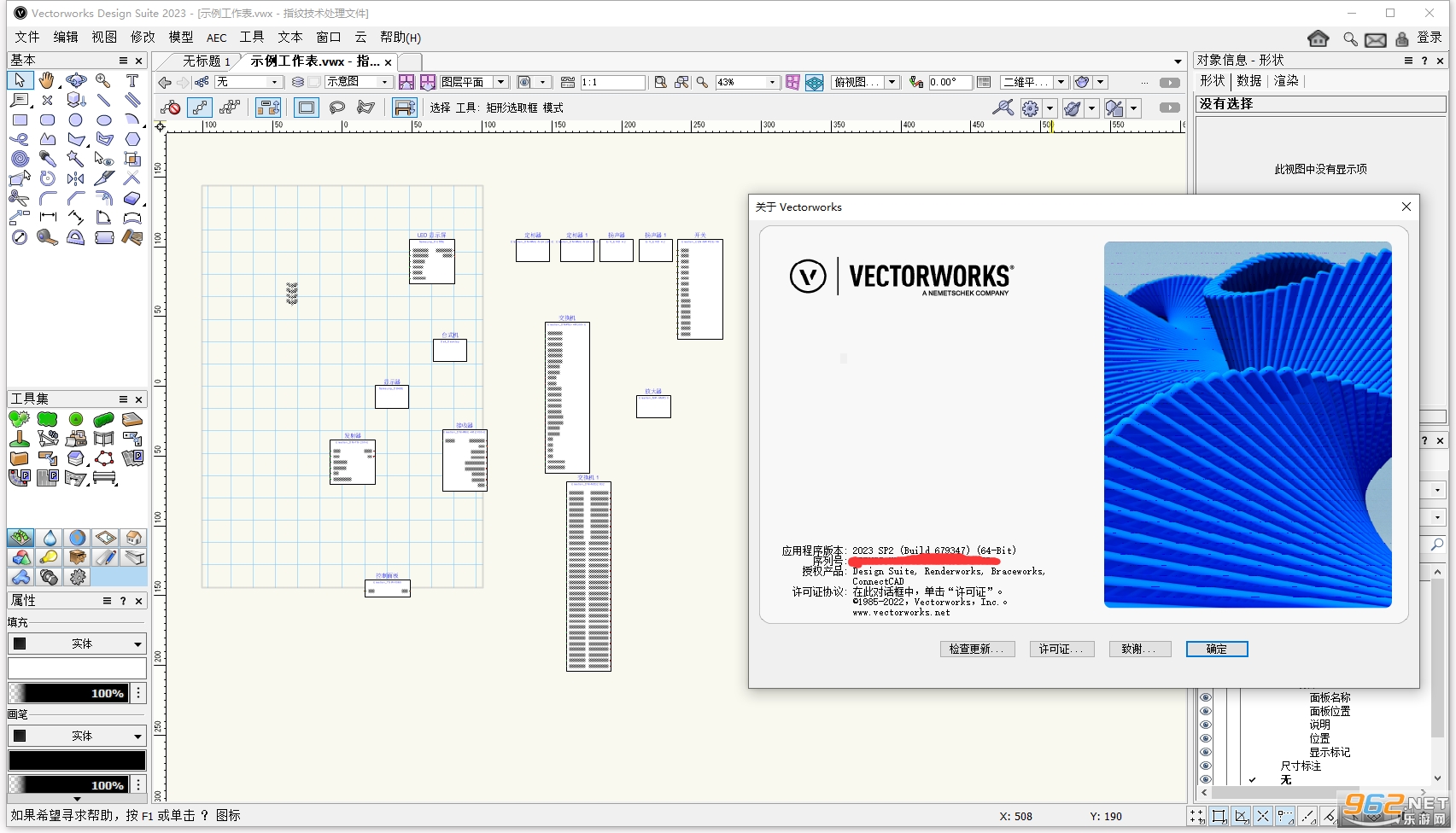The image size is (1456, 833).
Task: Toggle visibility eye for 说明 row
Action: pos(1206,725)
